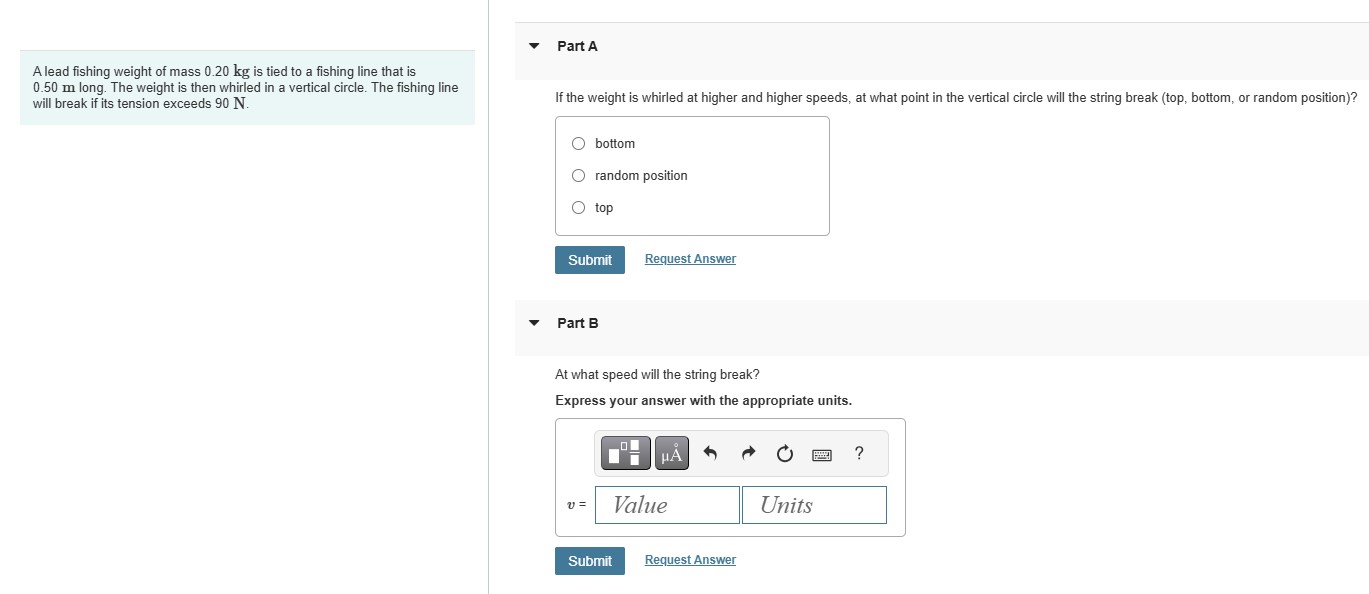Click the Part A header label
This screenshot has height=594, width=1369.
tap(577, 46)
